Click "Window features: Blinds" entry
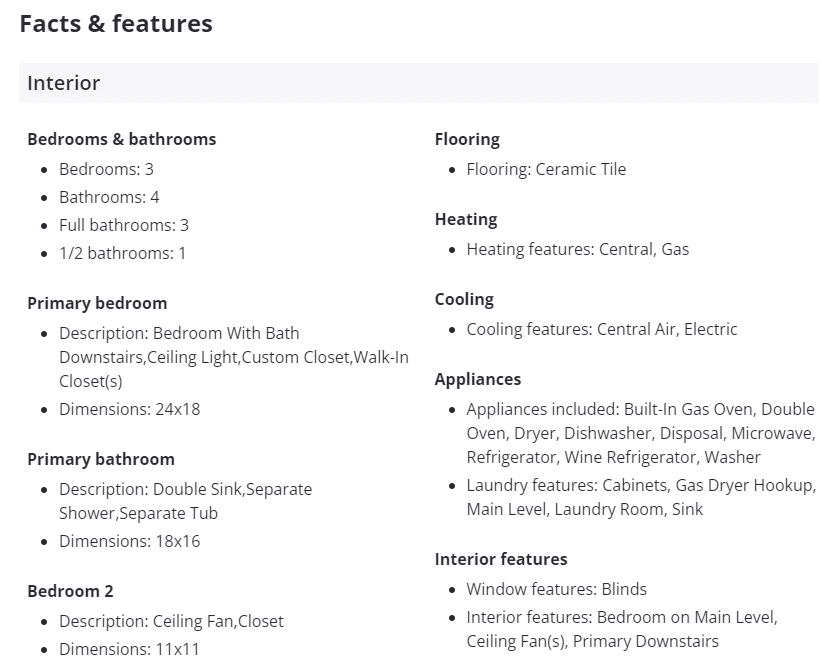836x666 pixels. click(556, 589)
